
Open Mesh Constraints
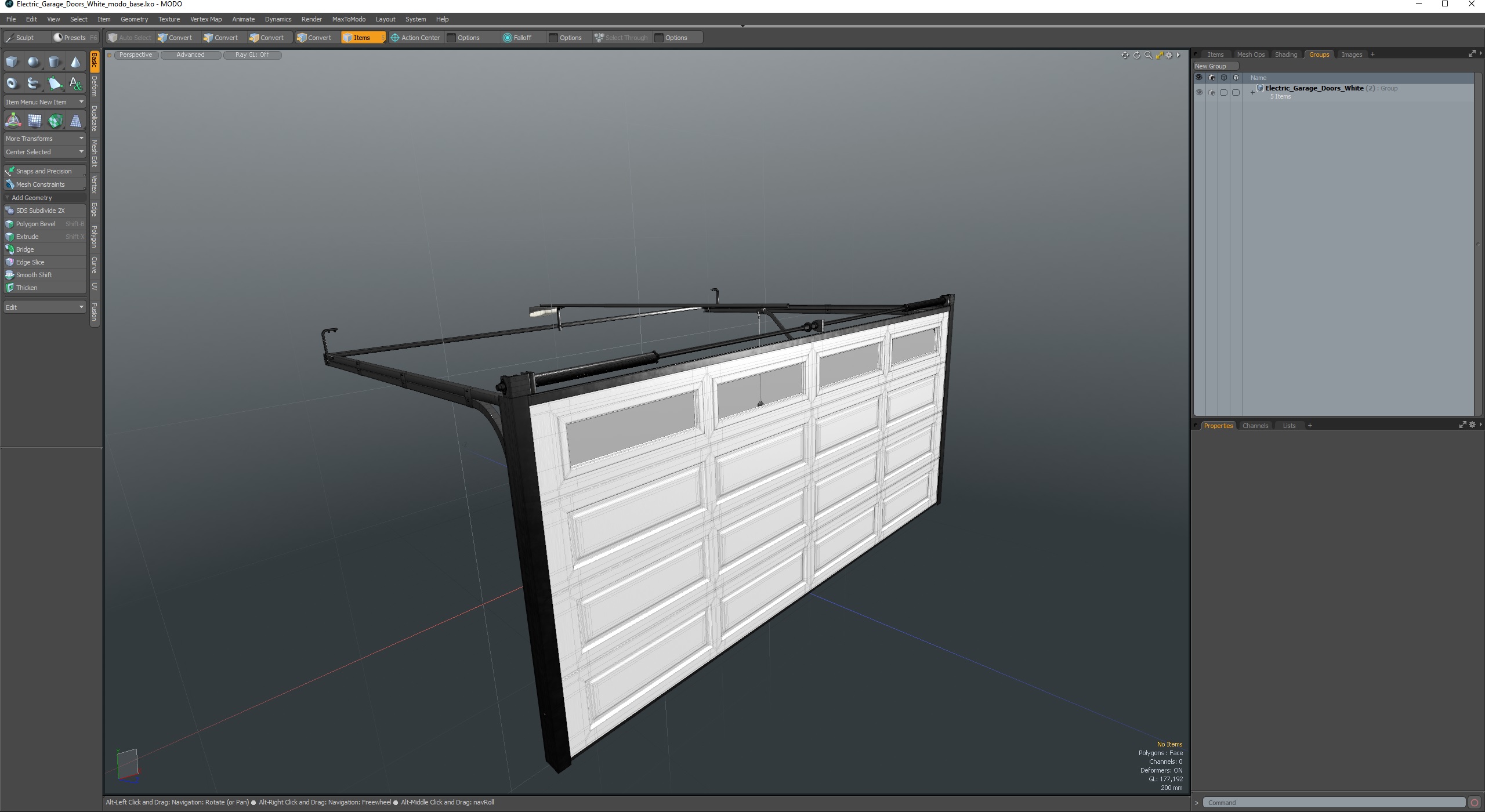[x=45, y=184]
